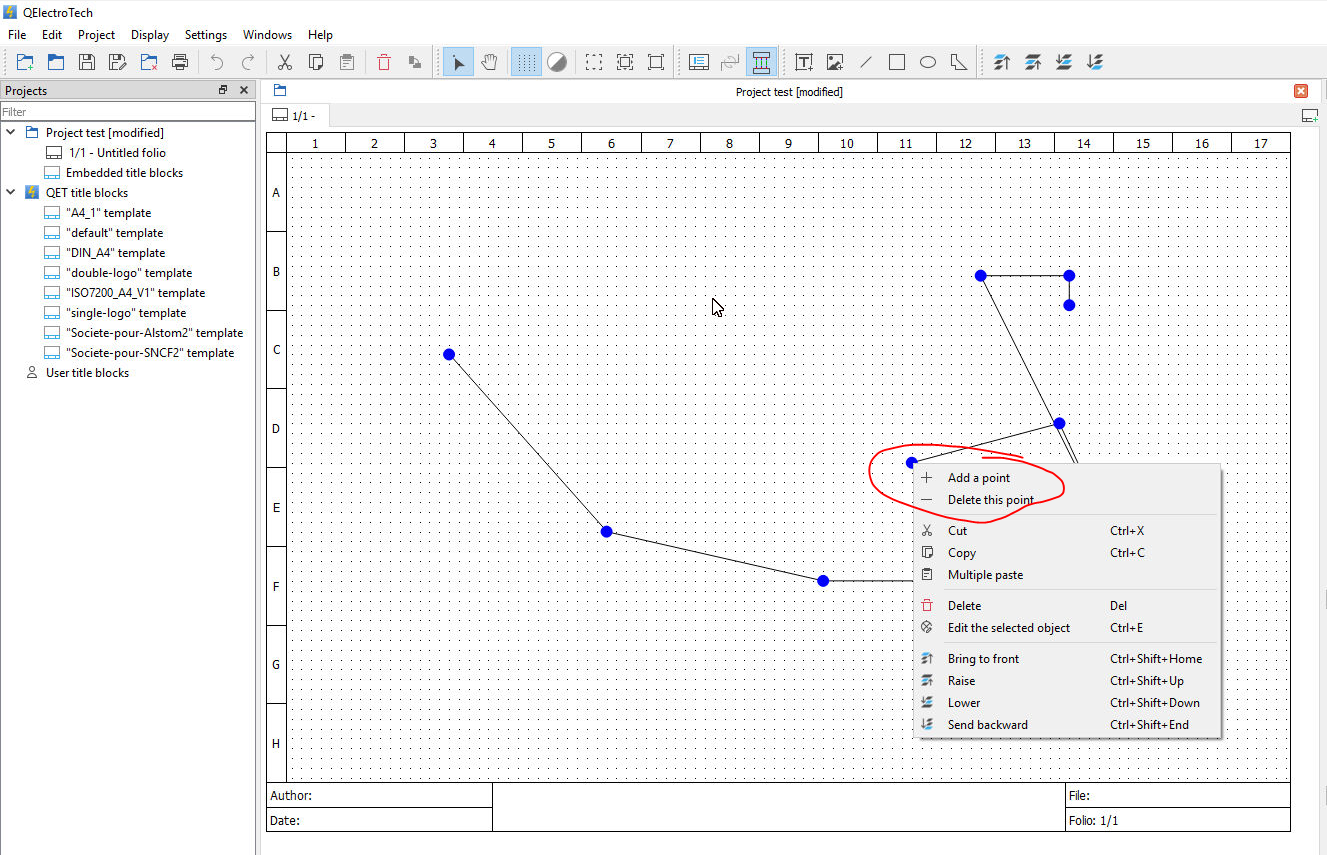The image size is (1327, 855).
Task: Float the Projects panel
Action: (x=223, y=90)
